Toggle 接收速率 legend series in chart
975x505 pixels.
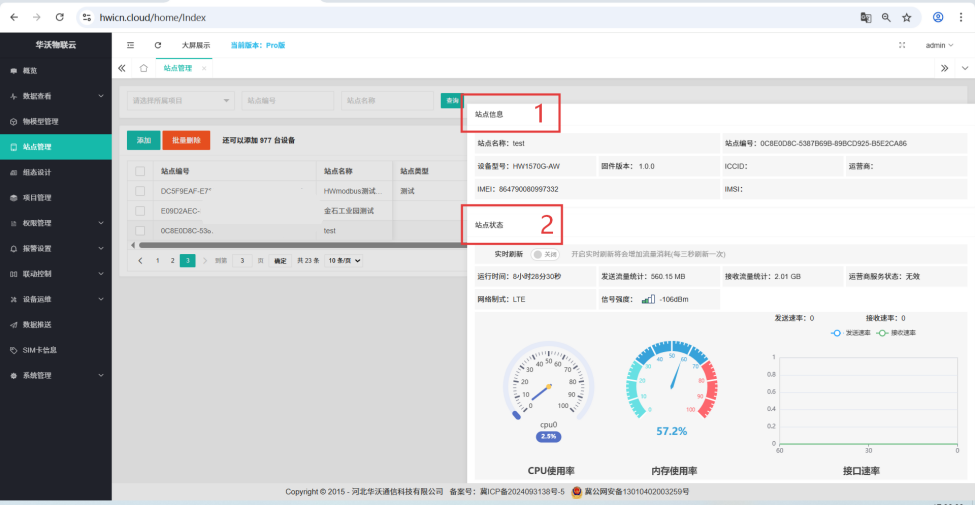click(x=896, y=333)
